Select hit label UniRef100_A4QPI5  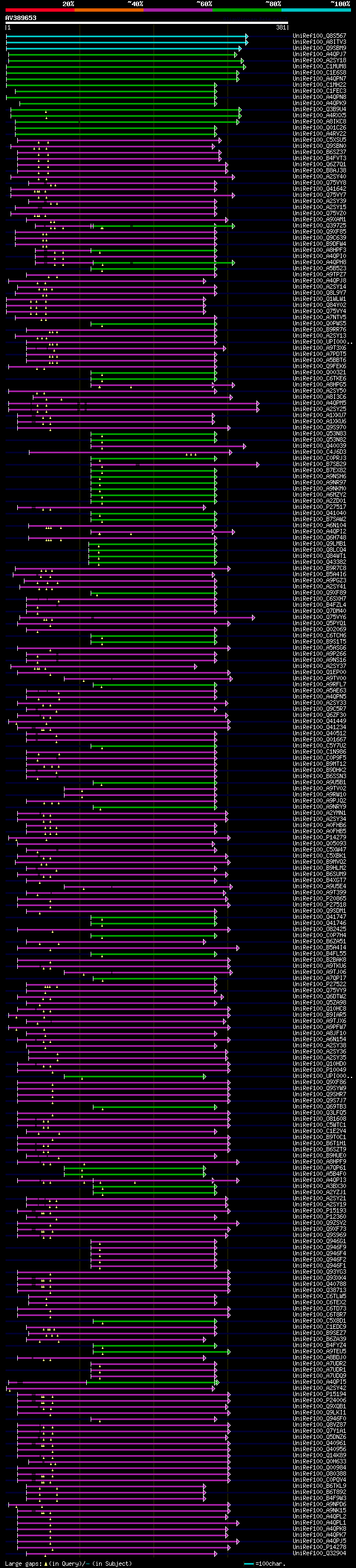tap(319, 1382)
